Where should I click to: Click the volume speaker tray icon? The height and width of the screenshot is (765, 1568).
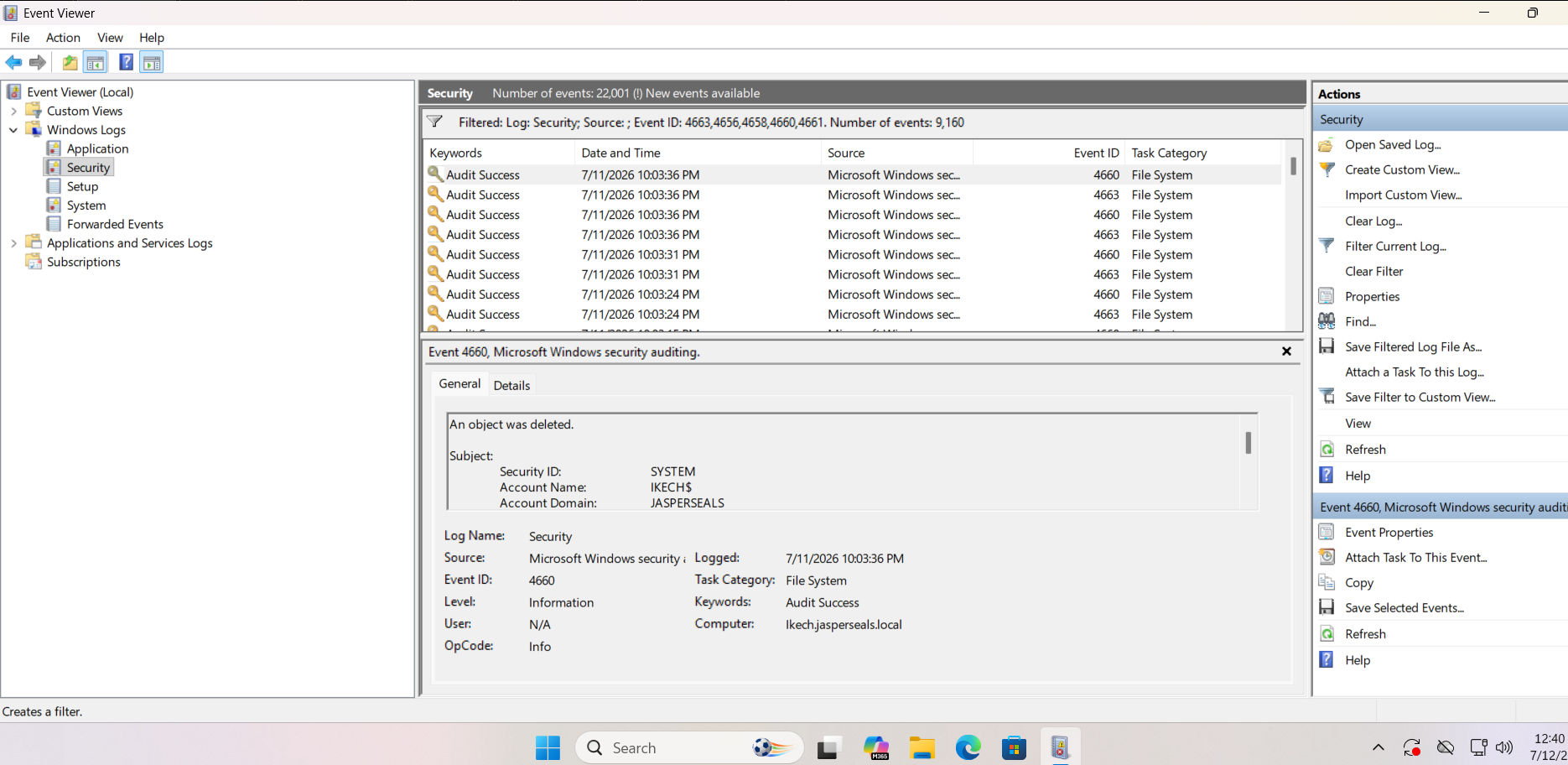[1504, 747]
